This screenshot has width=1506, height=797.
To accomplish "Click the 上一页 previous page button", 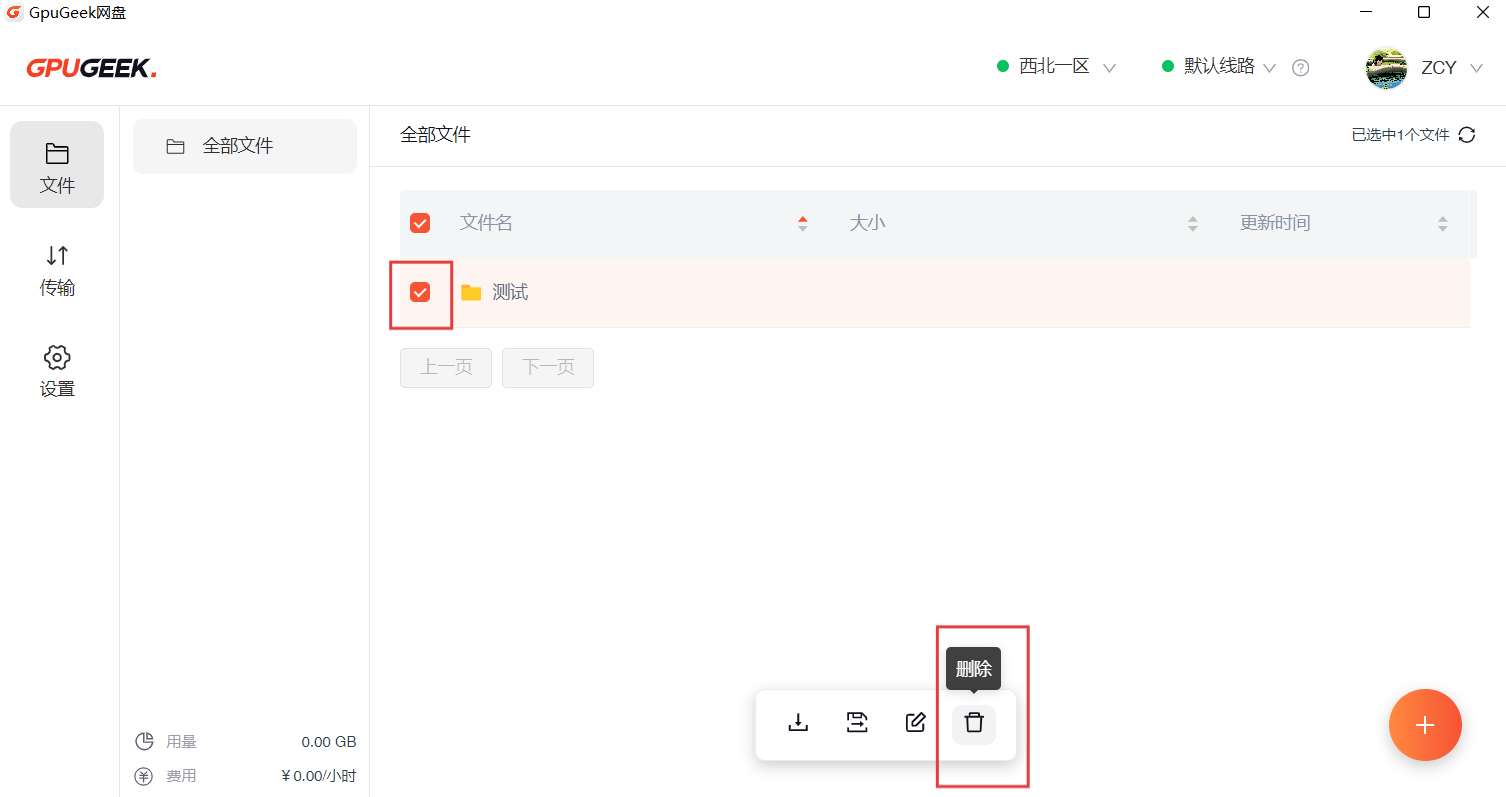I will (446, 368).
